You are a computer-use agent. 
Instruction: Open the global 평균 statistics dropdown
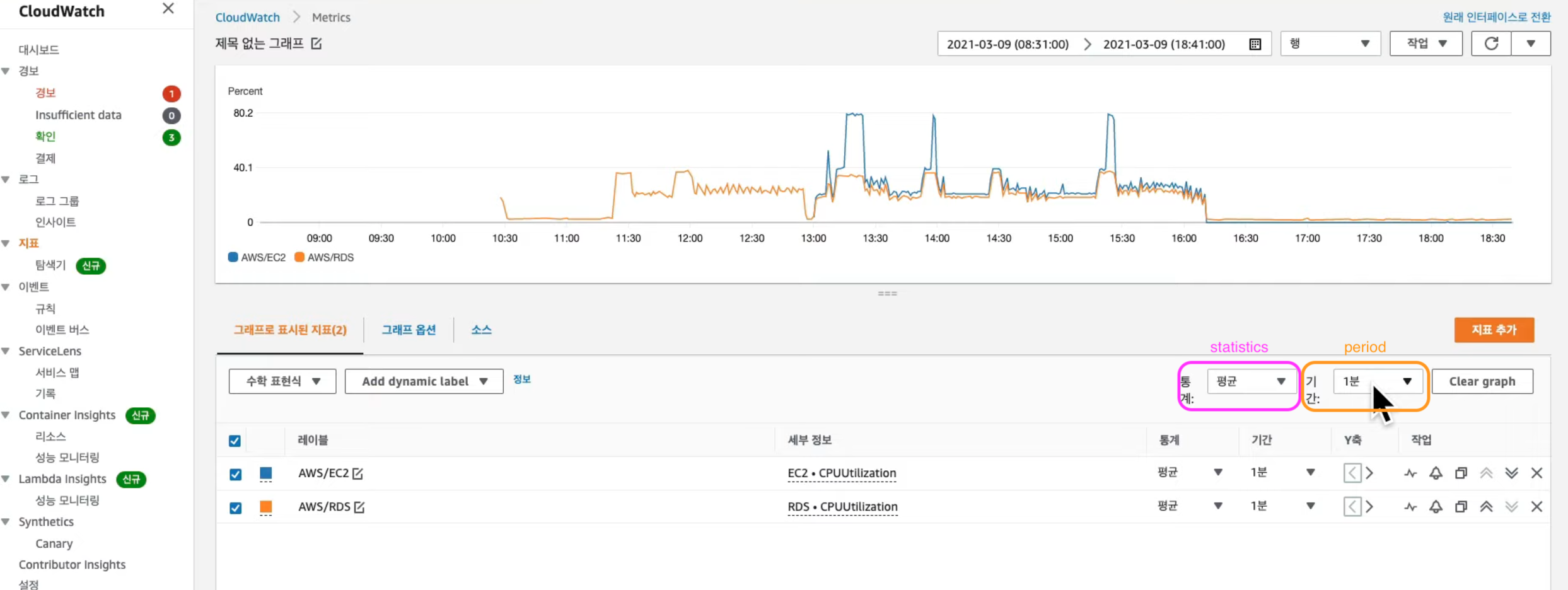(x=1251, y=381)
